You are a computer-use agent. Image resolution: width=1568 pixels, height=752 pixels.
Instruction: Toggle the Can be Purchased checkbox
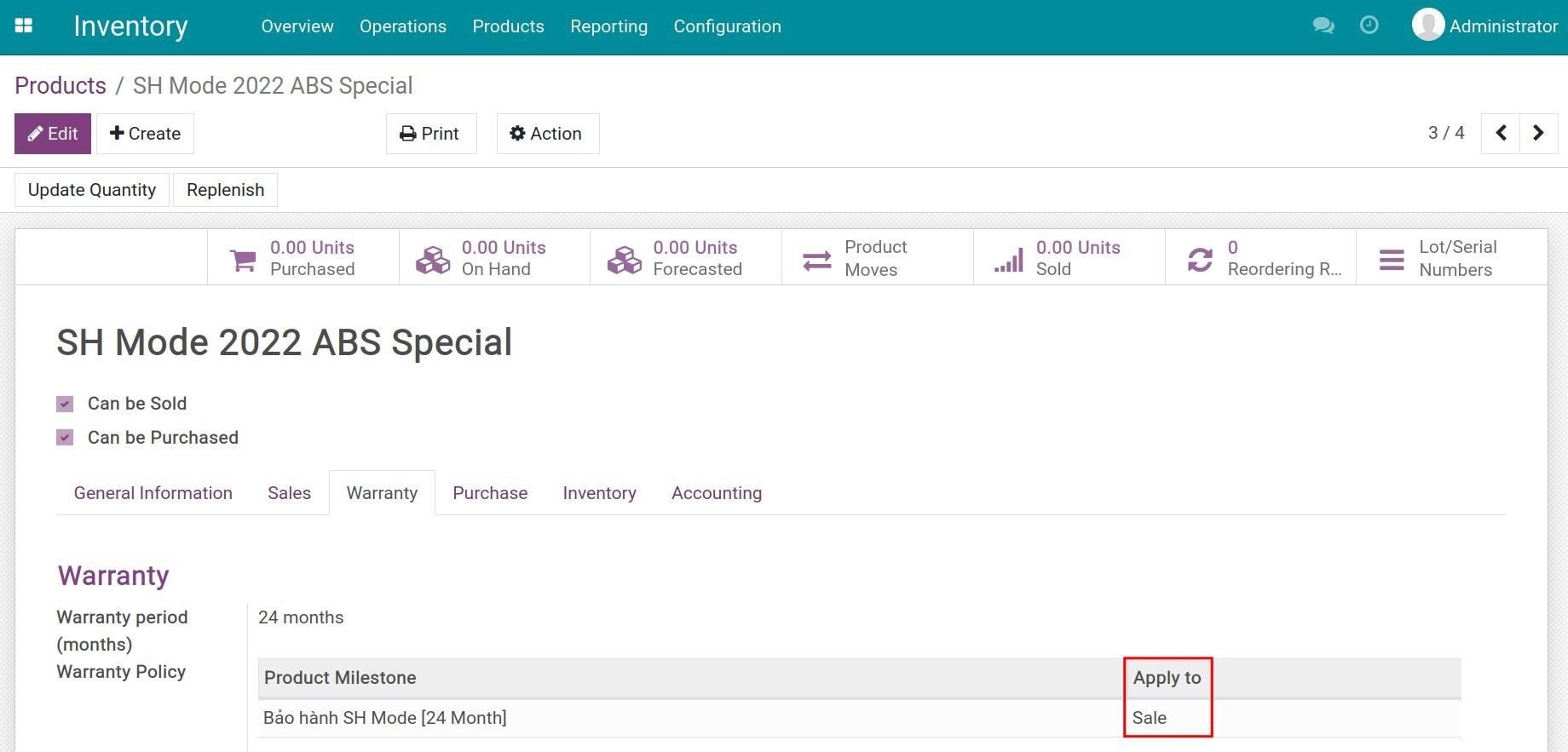pos(65,438)
